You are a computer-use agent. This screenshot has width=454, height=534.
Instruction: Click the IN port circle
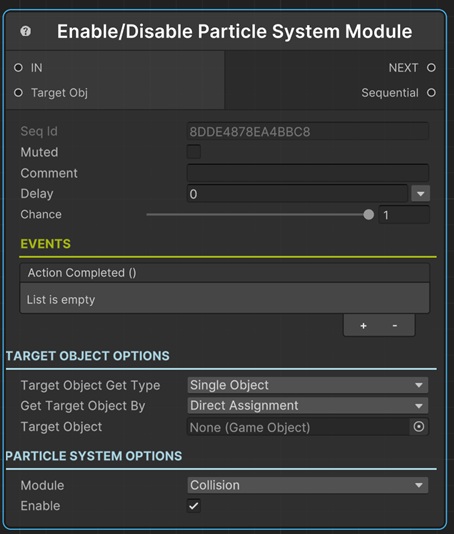click(x=18, y=68)
